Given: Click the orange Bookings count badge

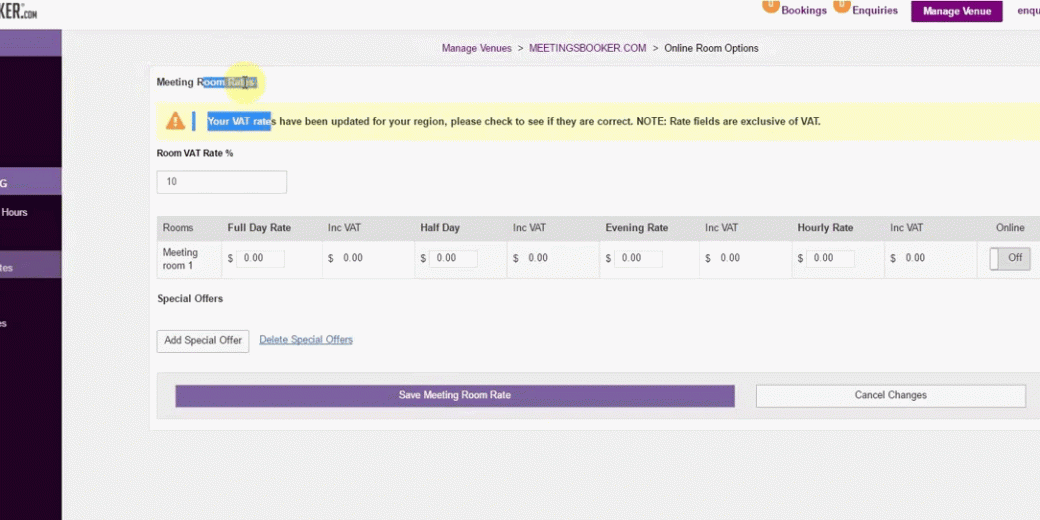Looking at the screenshot, I should [771, 5].
